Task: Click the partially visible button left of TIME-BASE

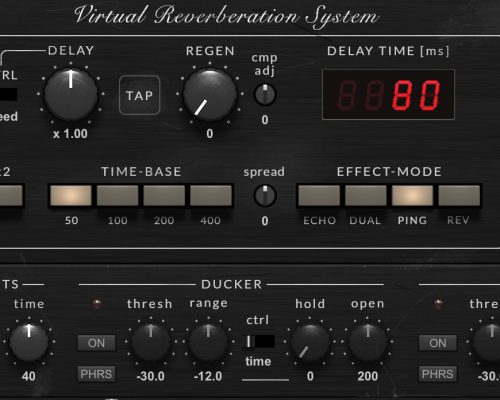Action: [11, 196]
